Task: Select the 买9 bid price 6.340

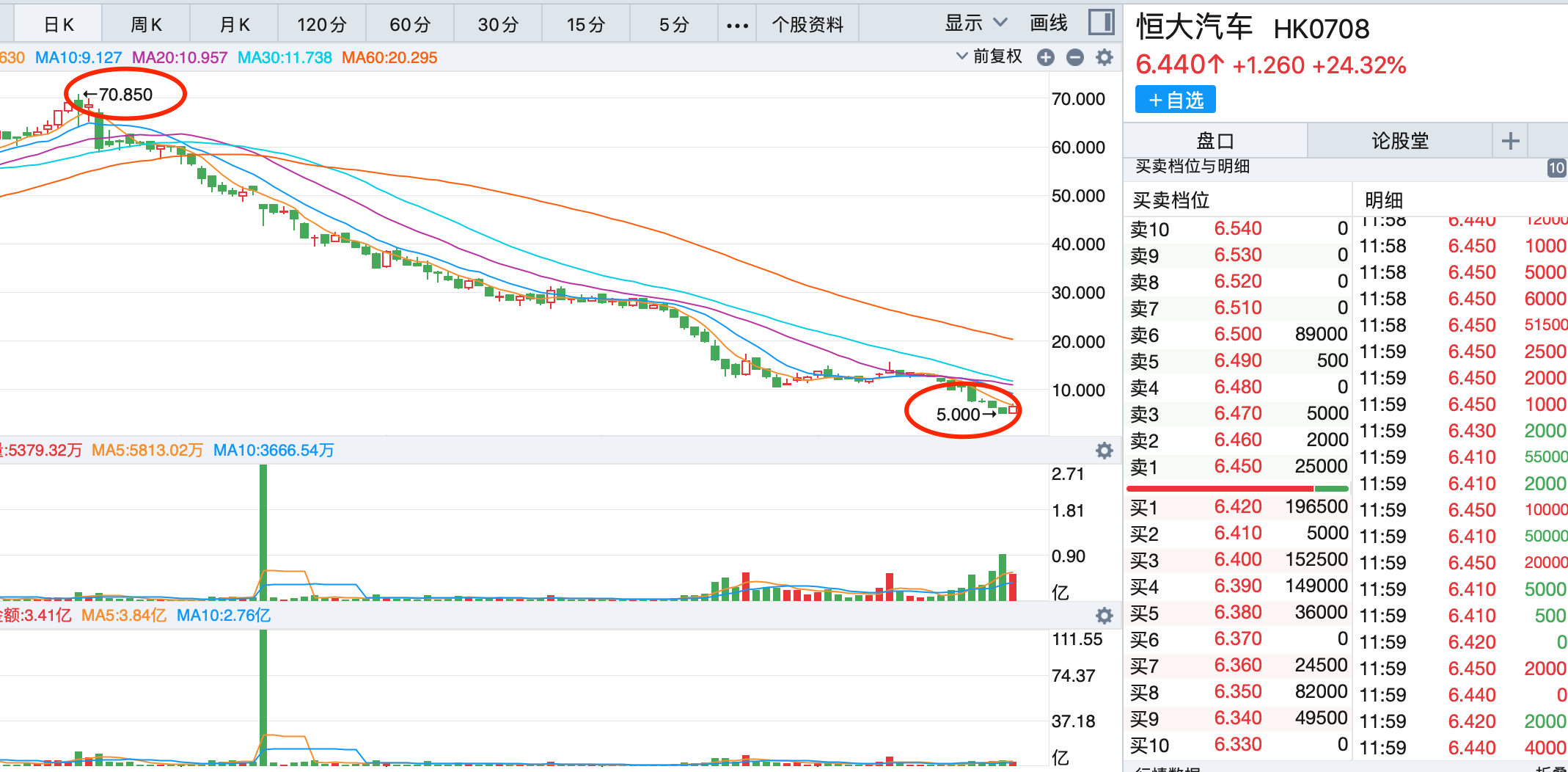Action: point(1238,718)
